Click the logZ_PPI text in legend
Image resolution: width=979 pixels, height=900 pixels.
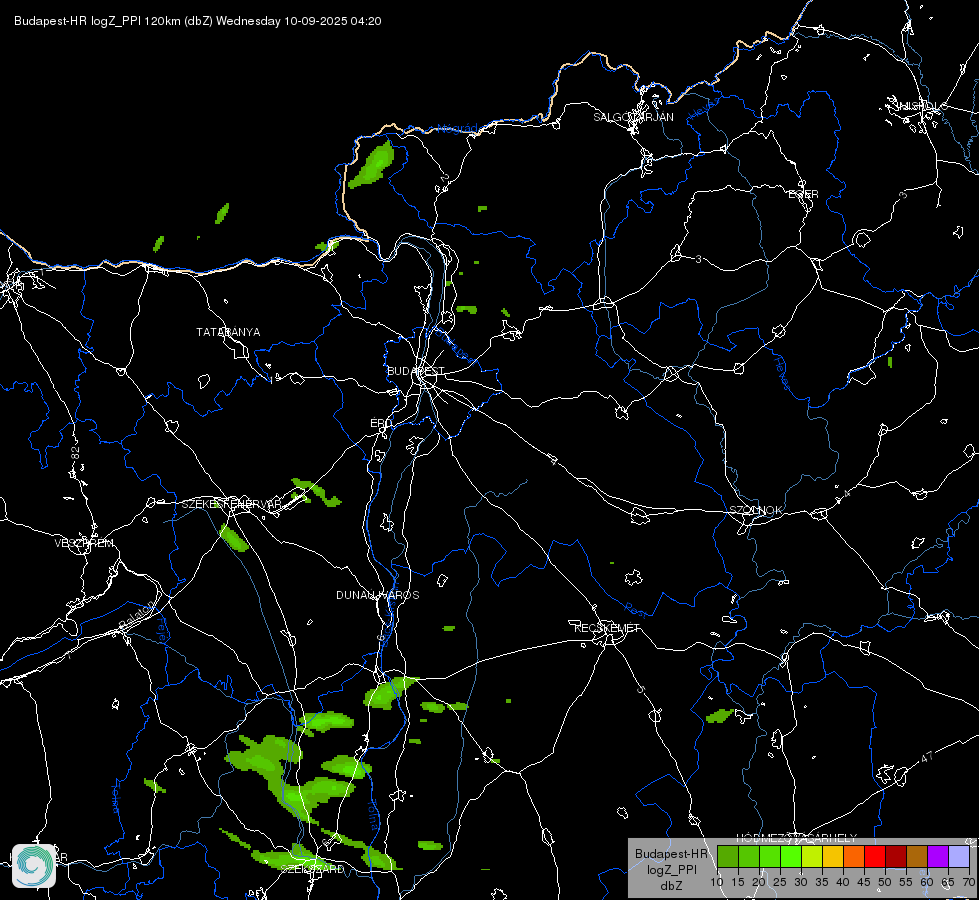coord(672,870)
